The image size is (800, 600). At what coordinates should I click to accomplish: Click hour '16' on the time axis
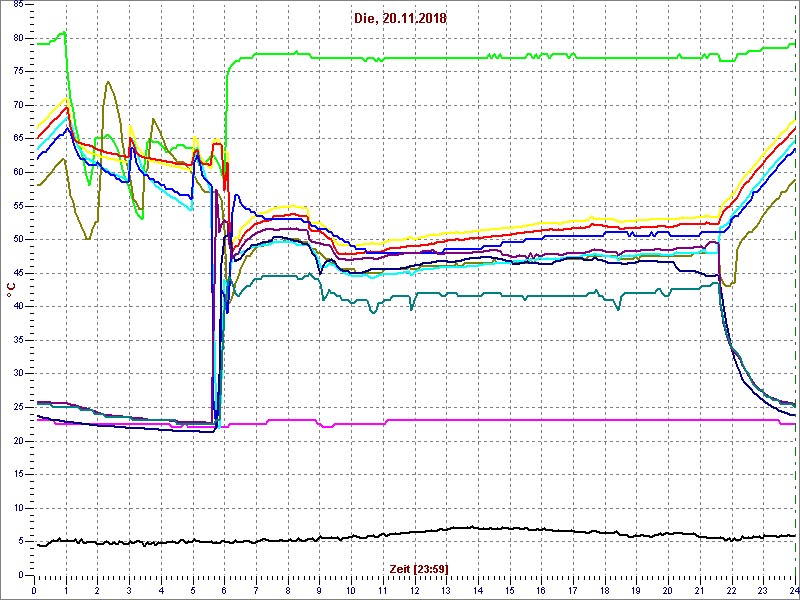tap(542, 588)
